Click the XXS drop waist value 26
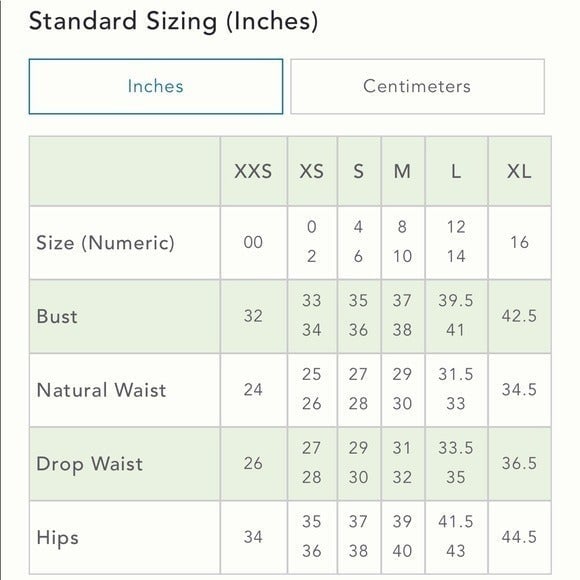The width and height of the screenshot is (580, 580). 253,463
